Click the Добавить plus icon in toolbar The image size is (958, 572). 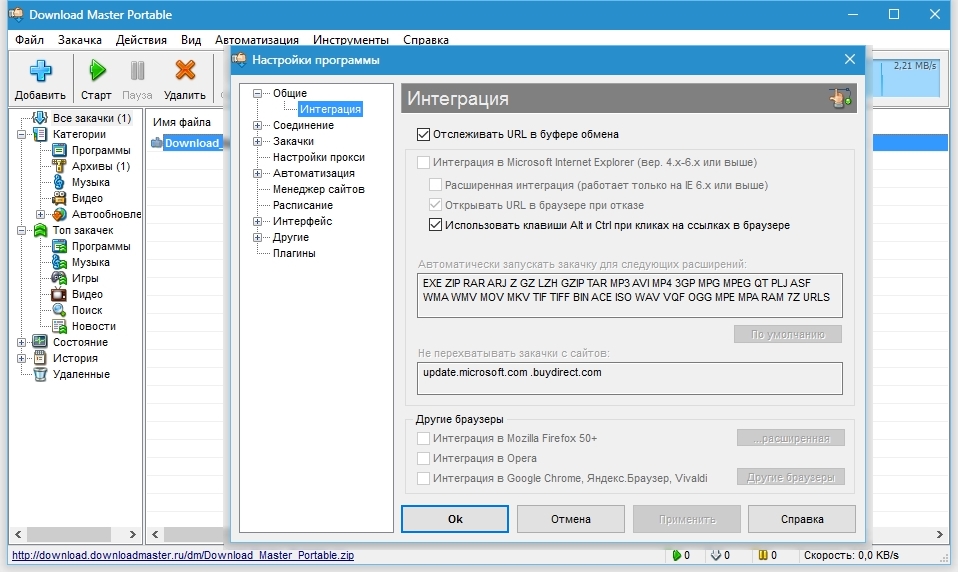coord(40,71)
